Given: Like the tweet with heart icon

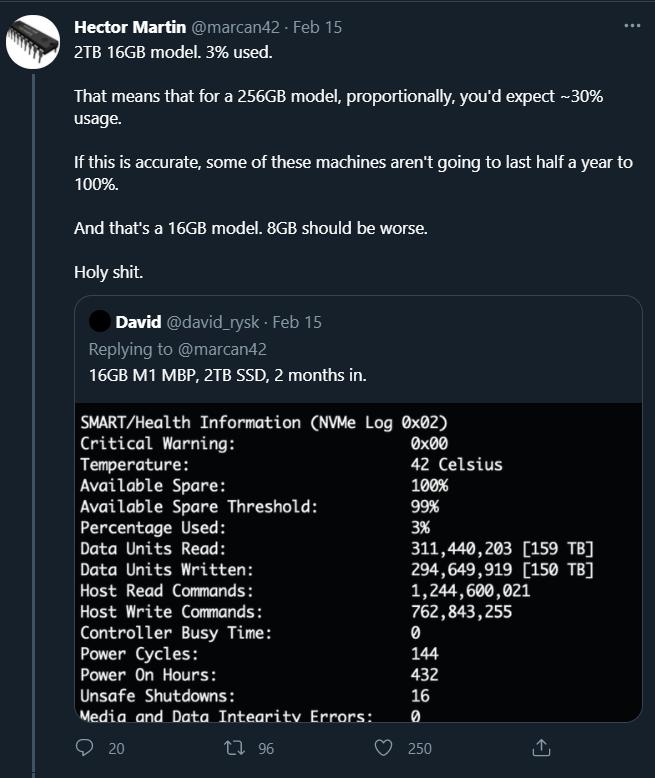Looking at the screenshot, I should [383, 747].
